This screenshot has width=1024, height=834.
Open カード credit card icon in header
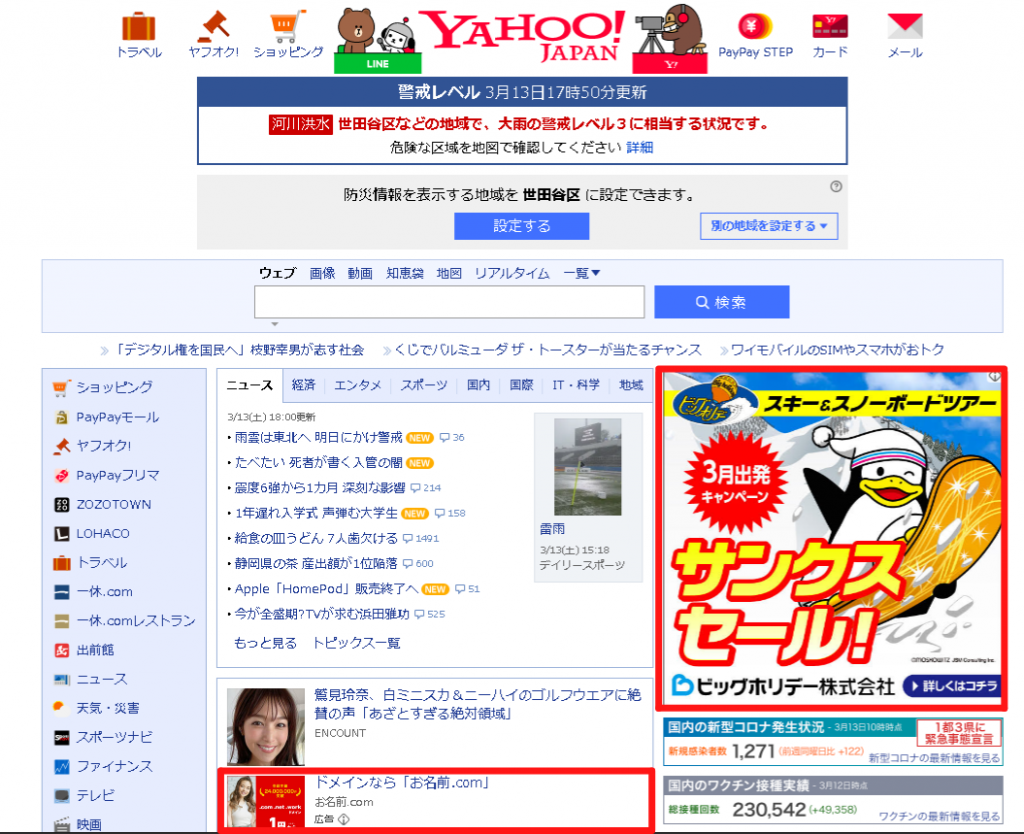pyautogui.click(x=829, y=27)
